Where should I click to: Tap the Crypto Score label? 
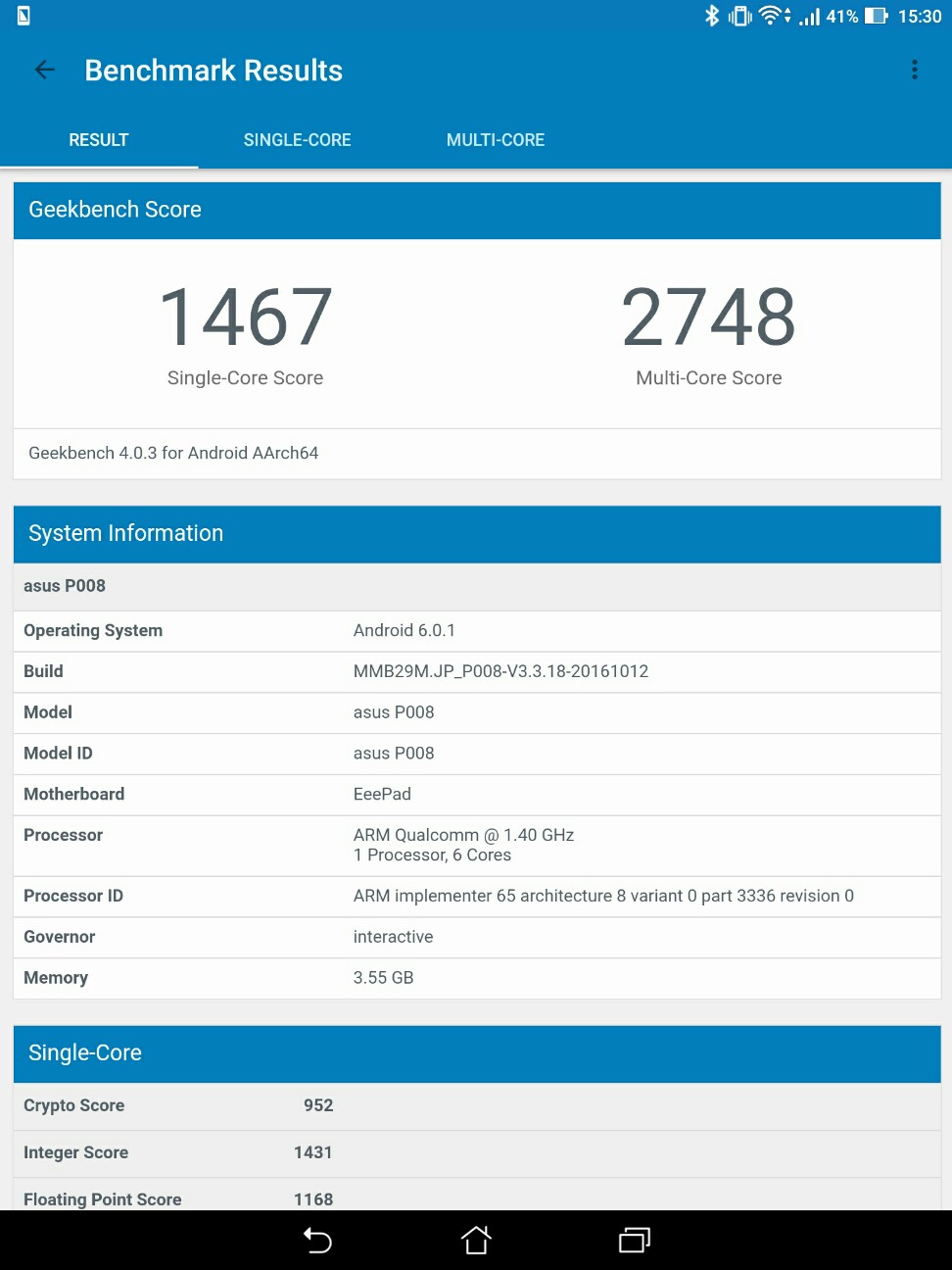74,1105
